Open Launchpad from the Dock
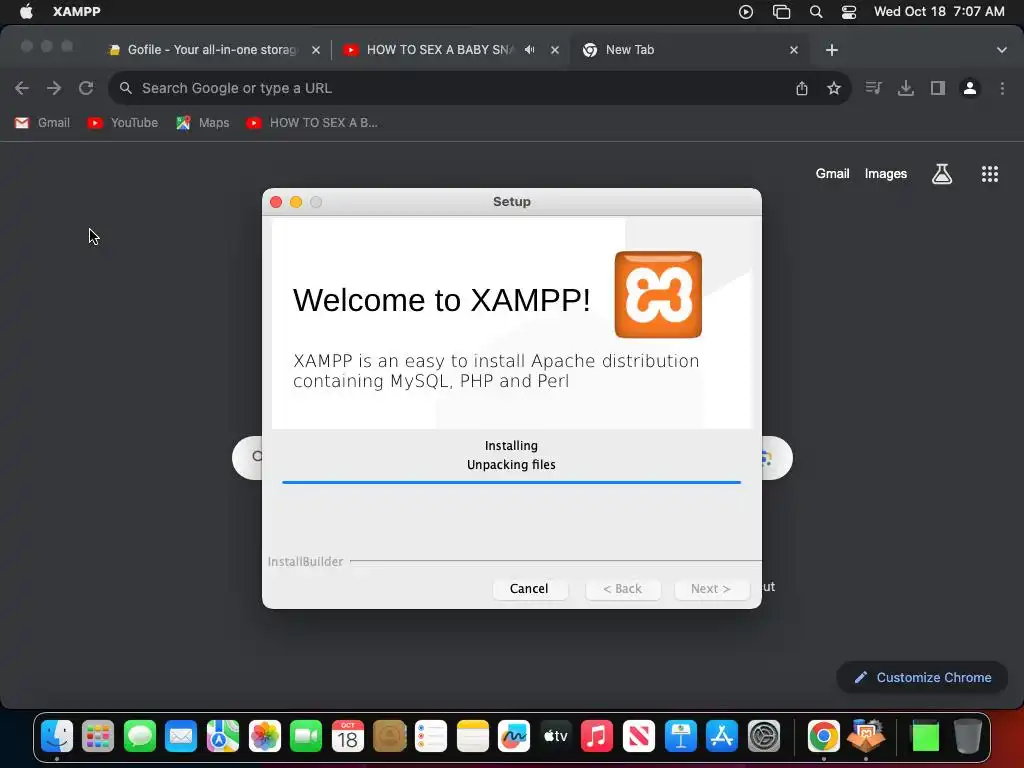The width and height of the screenshot is (1024, 768). 98,737
